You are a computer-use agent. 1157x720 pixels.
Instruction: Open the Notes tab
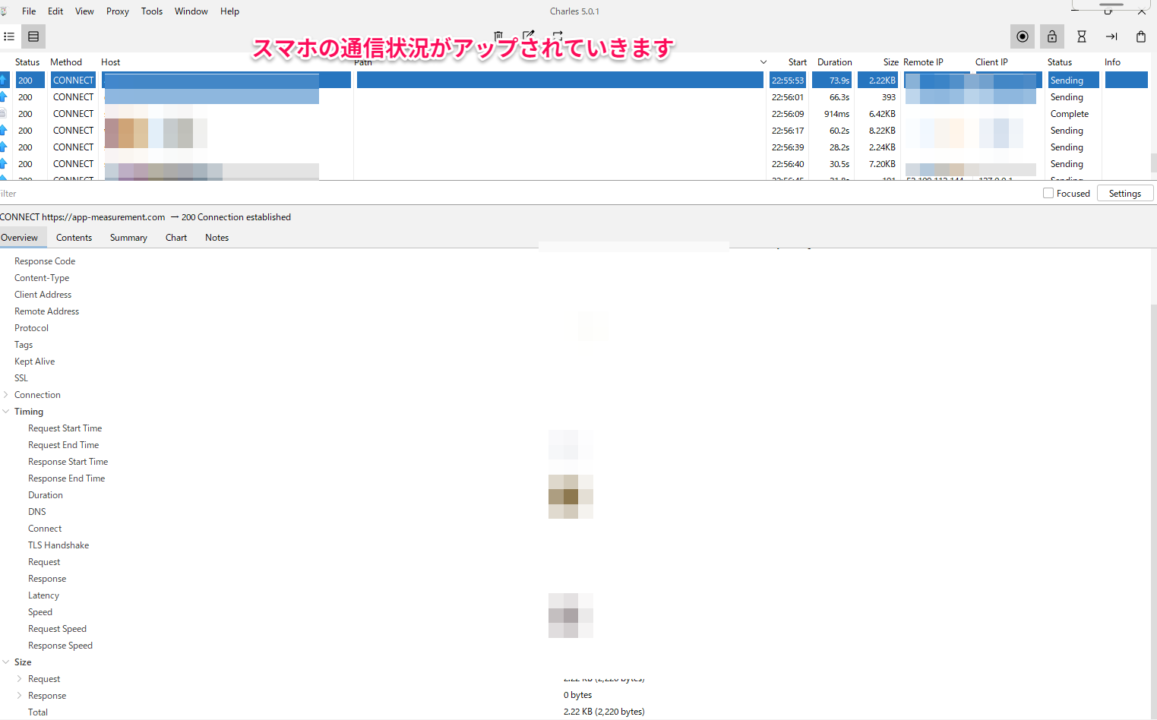point(217,238)
